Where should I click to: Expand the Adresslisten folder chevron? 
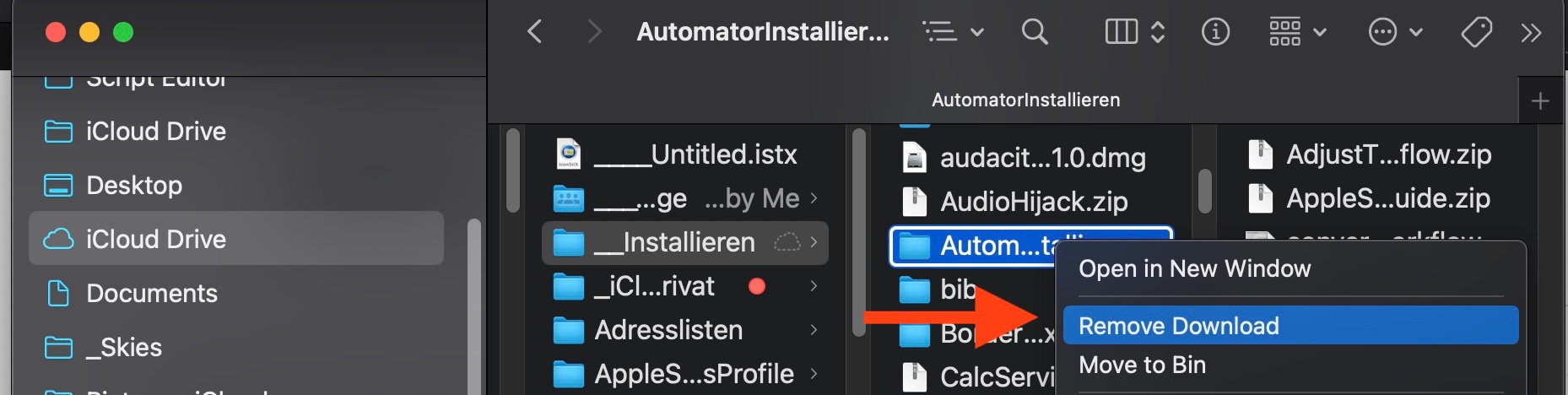[814, 330]
